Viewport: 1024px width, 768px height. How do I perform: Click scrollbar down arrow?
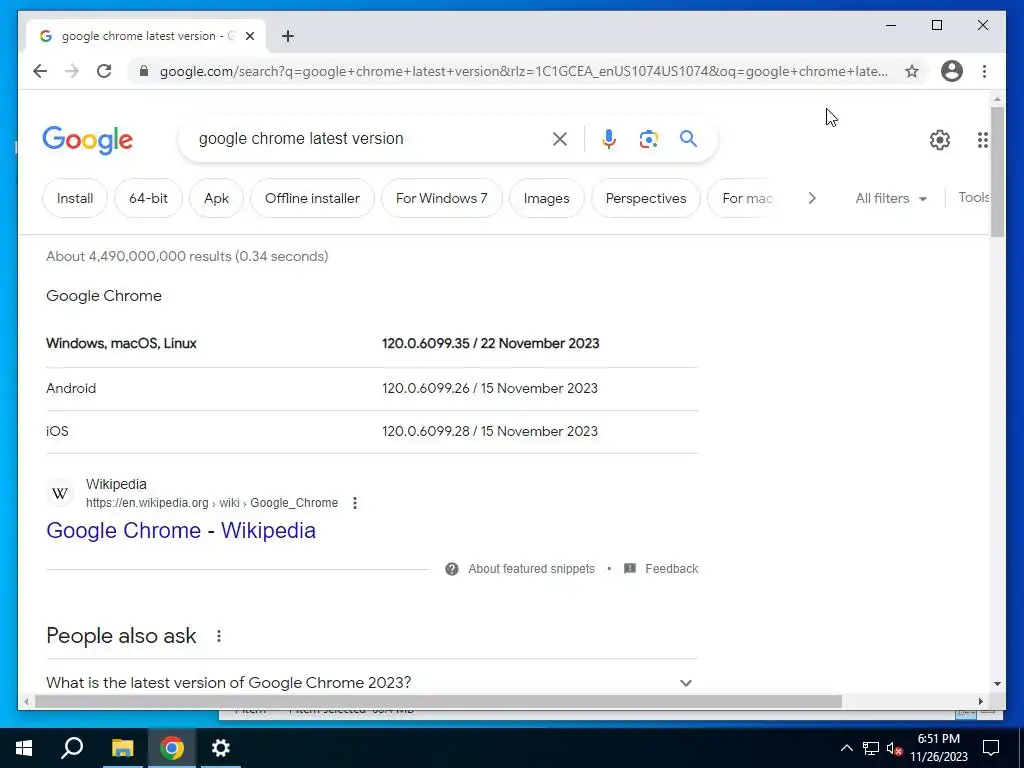point(997,684)
